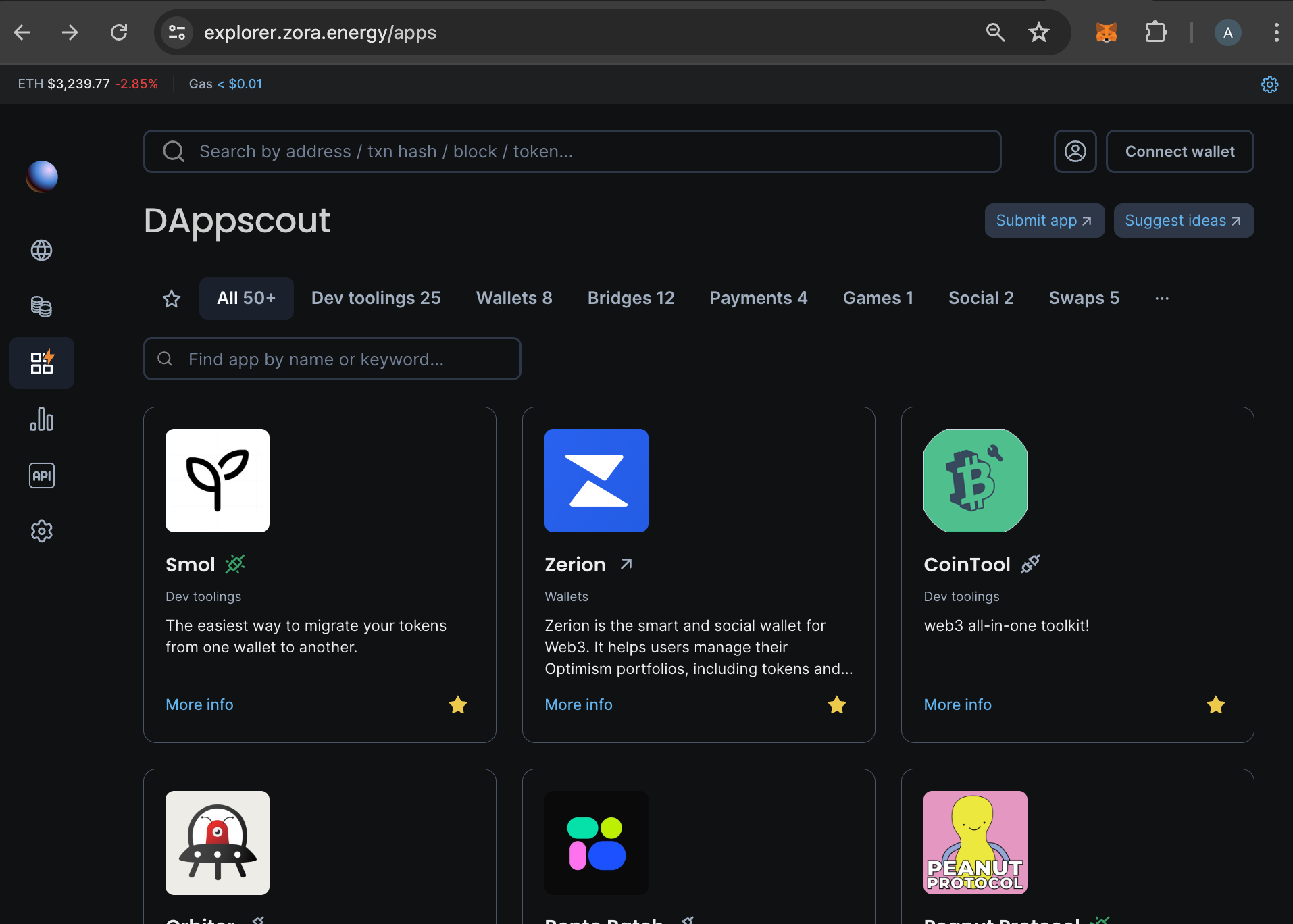
Task: Open the Chrome three-dot menu
Action: [x=1276, y=32]
